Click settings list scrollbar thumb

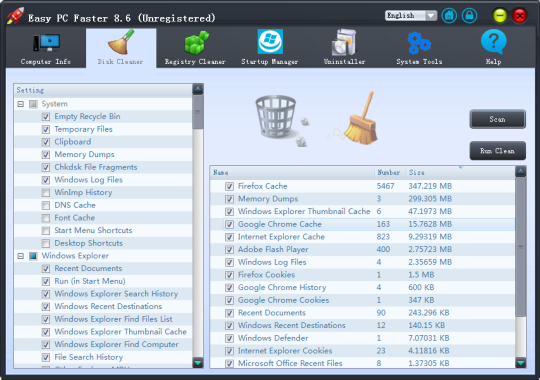198,112
